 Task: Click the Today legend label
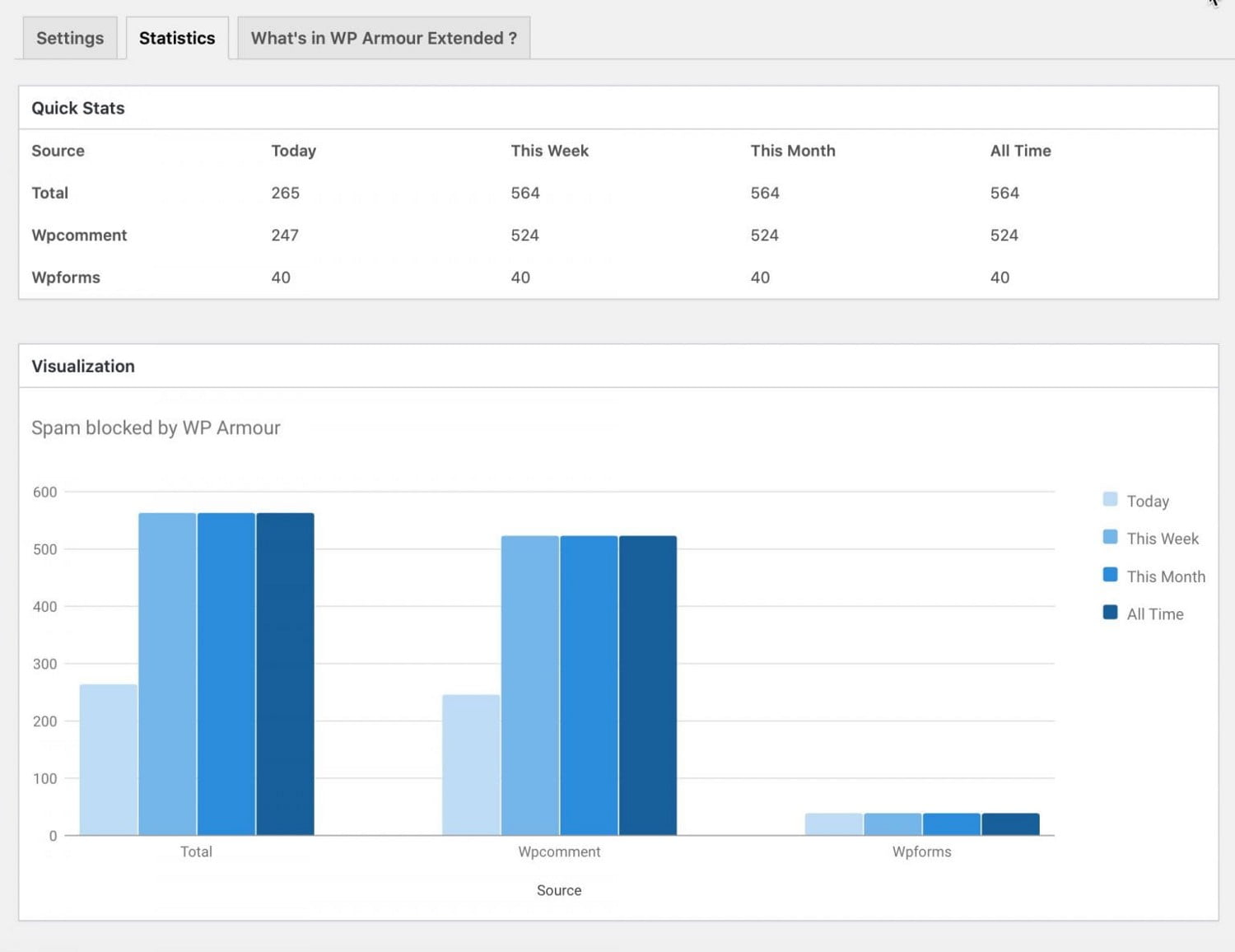(x=1148, y=501)
